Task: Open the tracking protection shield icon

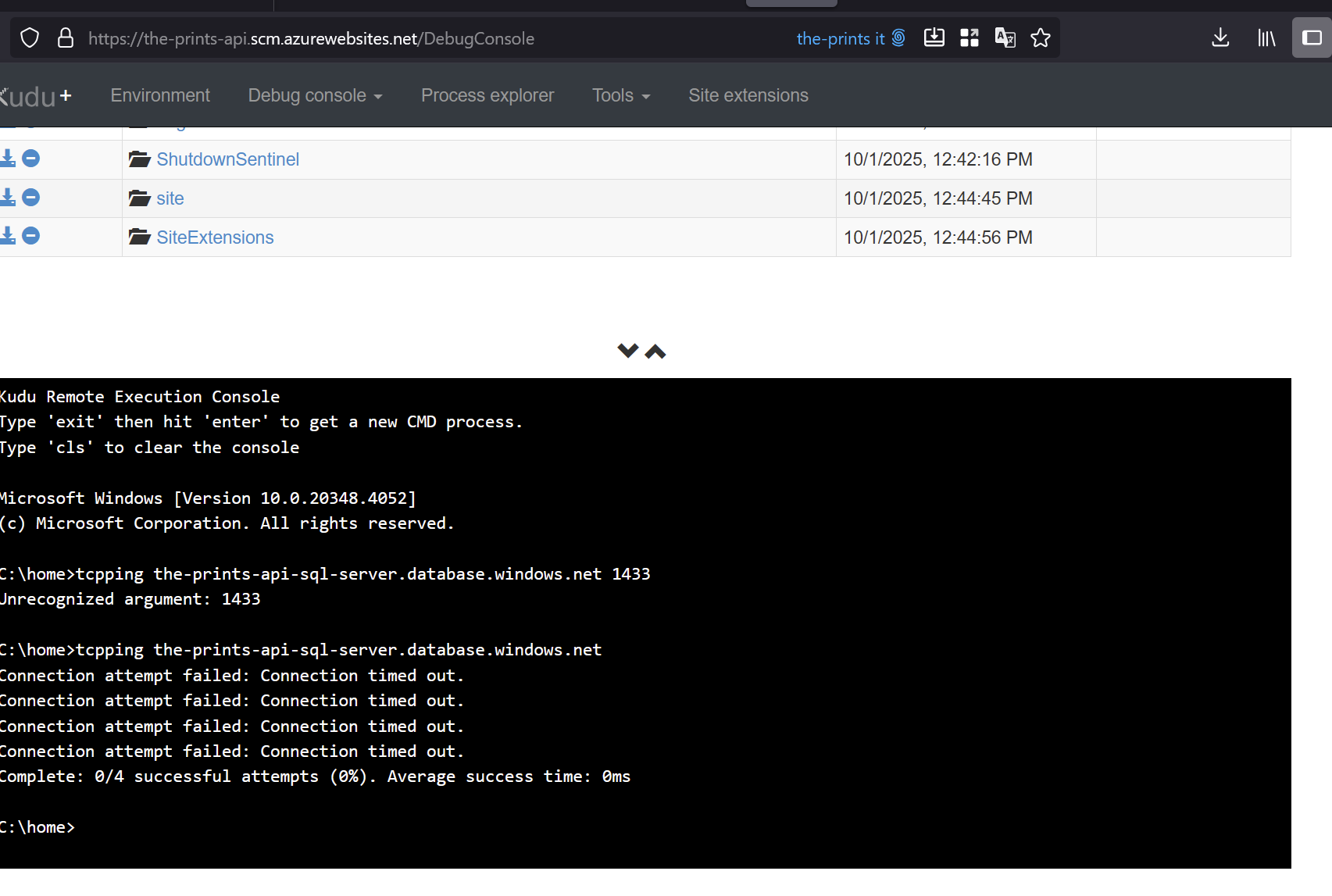Action: 30,38
